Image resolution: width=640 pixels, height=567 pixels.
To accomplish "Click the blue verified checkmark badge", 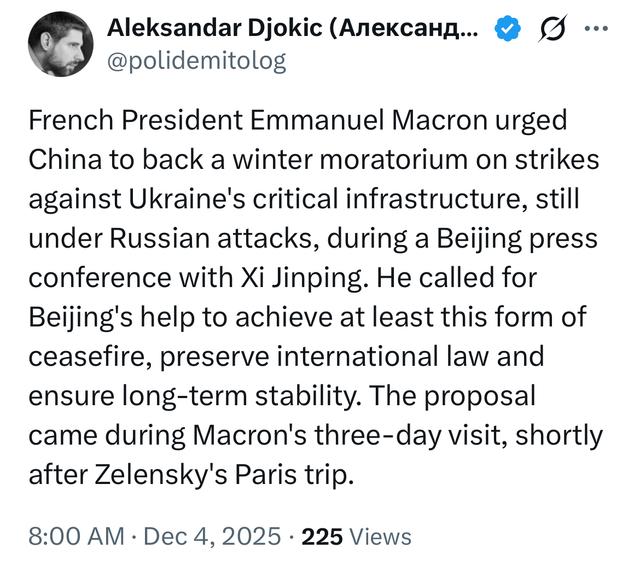I will (507, 28).
